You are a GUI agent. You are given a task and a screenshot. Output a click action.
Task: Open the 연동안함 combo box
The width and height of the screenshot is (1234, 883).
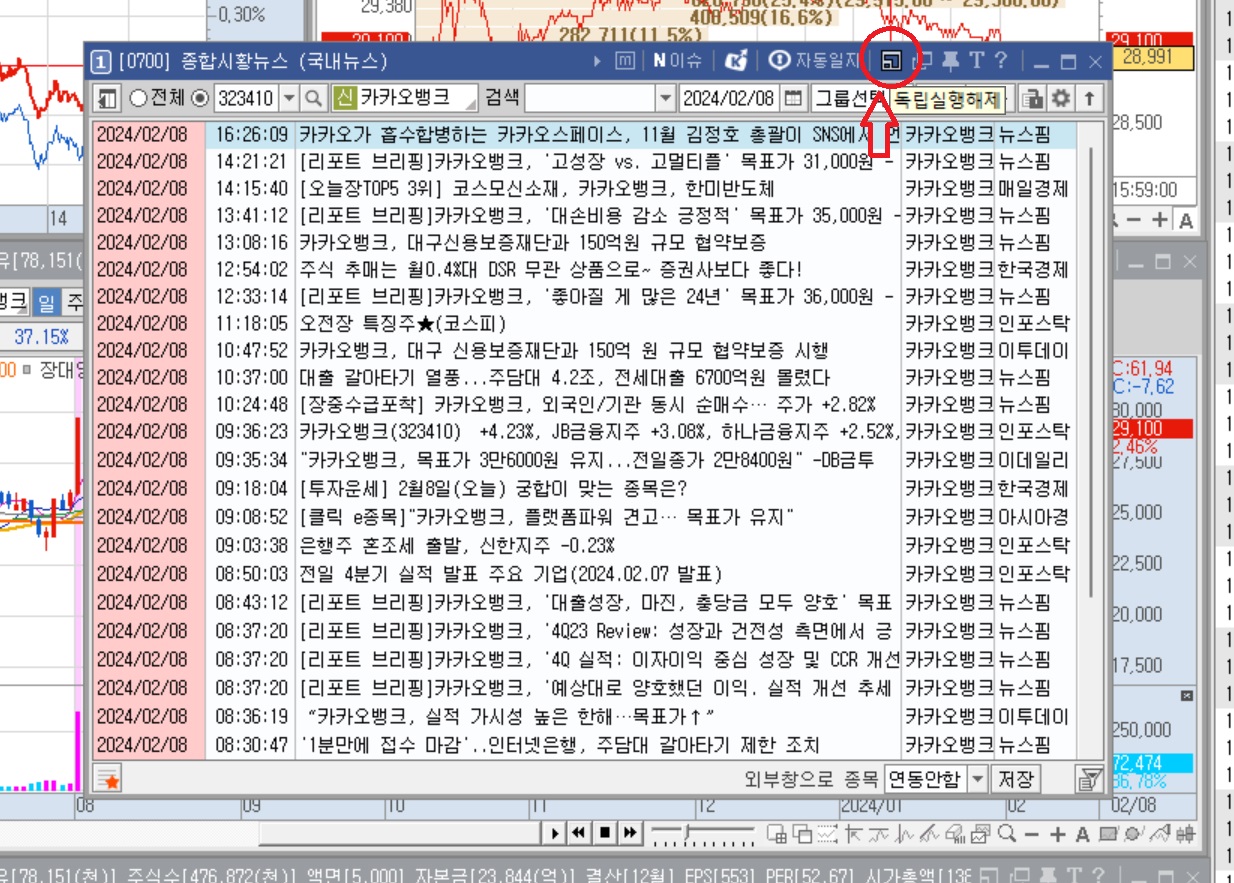[926, 778]
